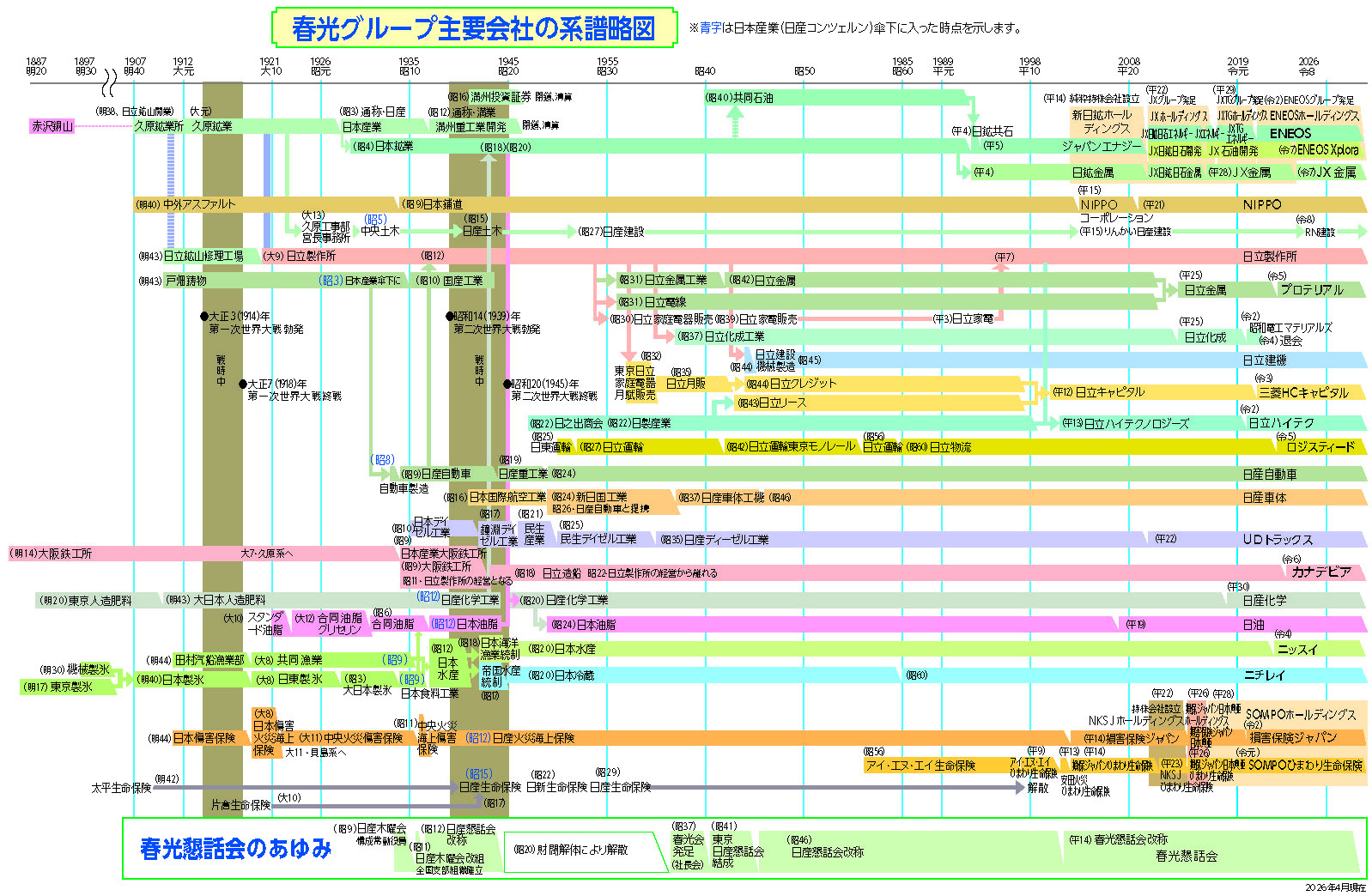
Task: Click the black dot beside 第二次世界大戦終戦
Action: point(507,384)
